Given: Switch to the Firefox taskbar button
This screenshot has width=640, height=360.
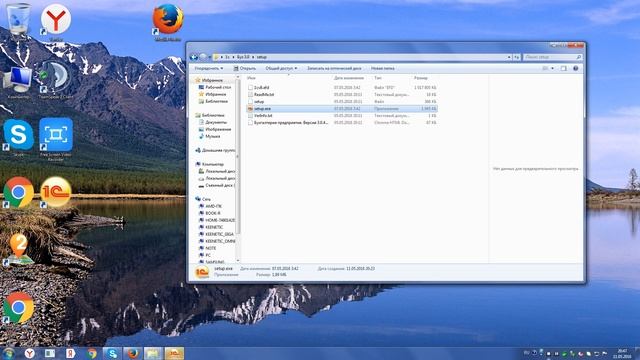Looking at the screenshot, I should click(x=132, y=353).
